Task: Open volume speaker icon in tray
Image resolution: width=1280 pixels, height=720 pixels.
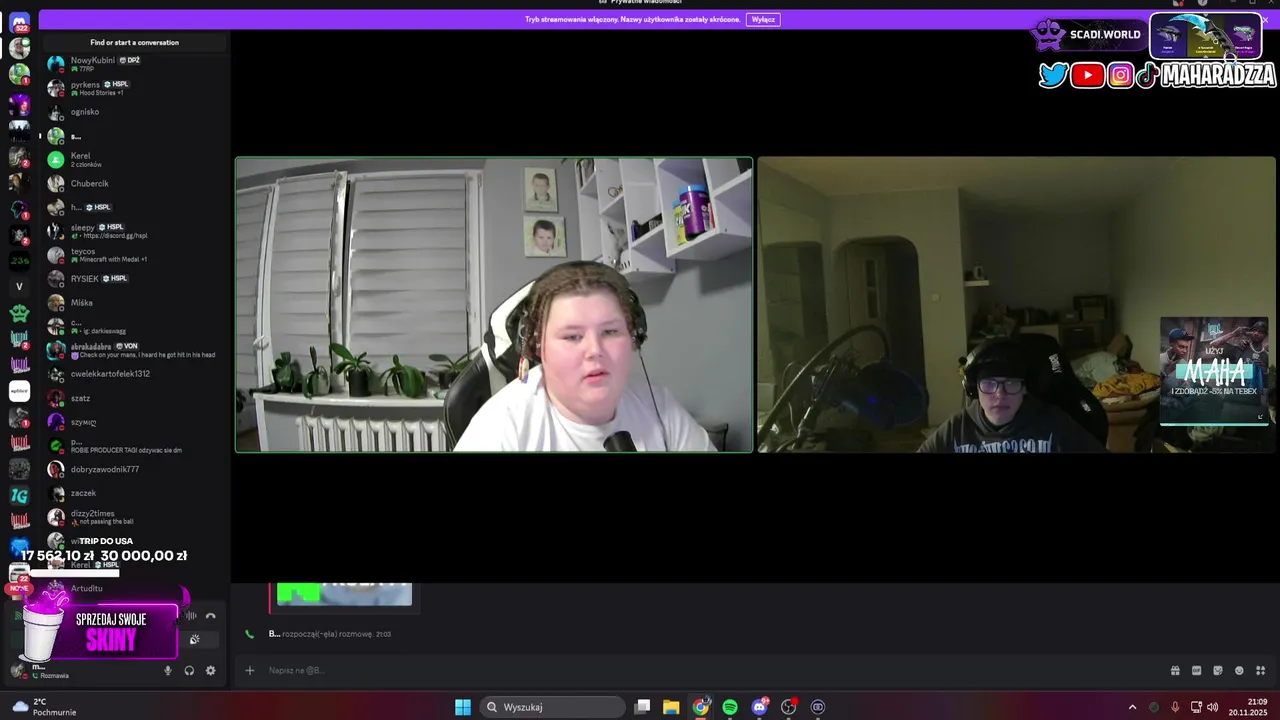Action: pos(1213,707)
